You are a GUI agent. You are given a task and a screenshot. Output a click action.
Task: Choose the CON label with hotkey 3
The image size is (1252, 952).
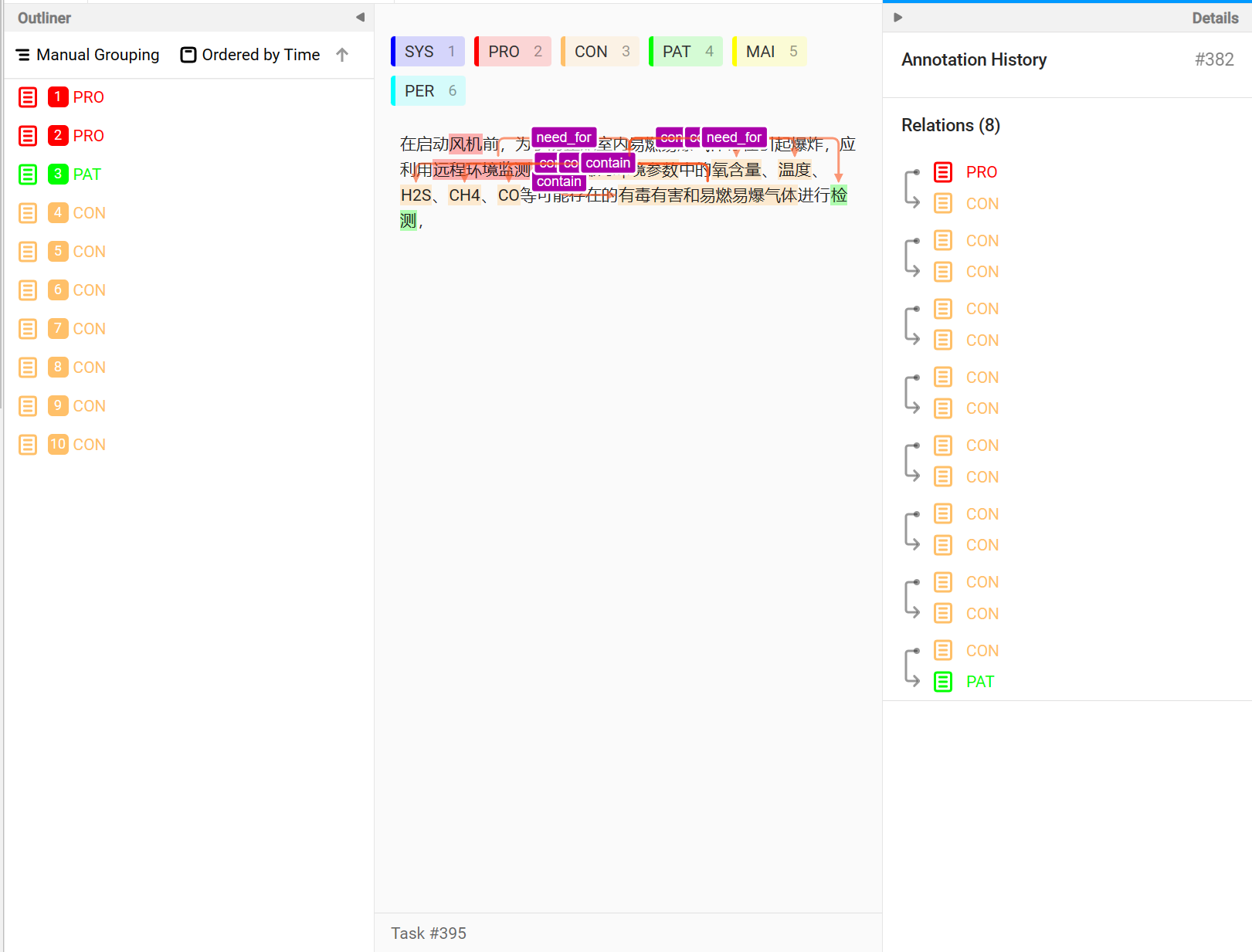click(600, 52)
